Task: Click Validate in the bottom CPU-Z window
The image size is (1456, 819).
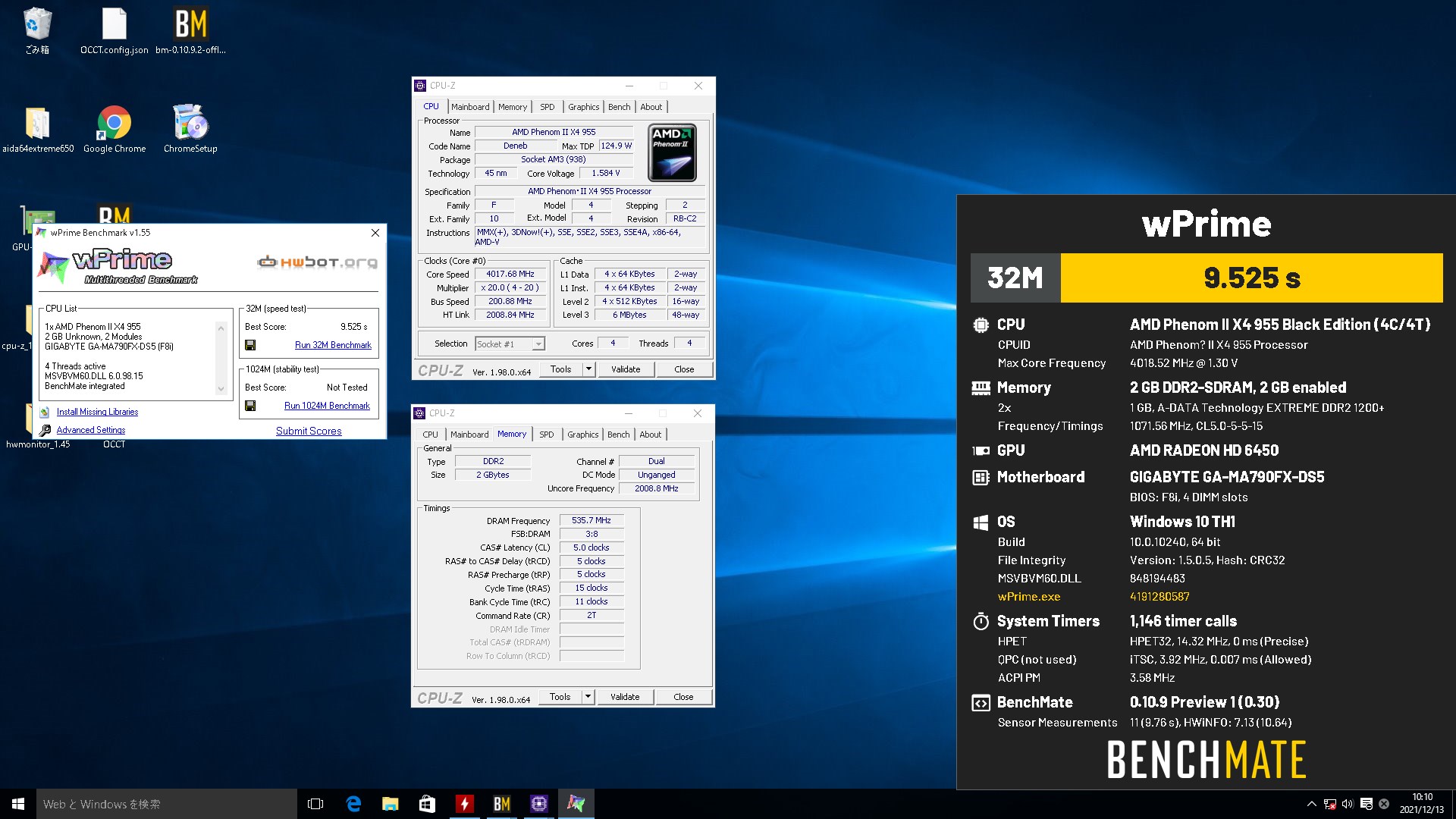Action: [x=625, y=697]
